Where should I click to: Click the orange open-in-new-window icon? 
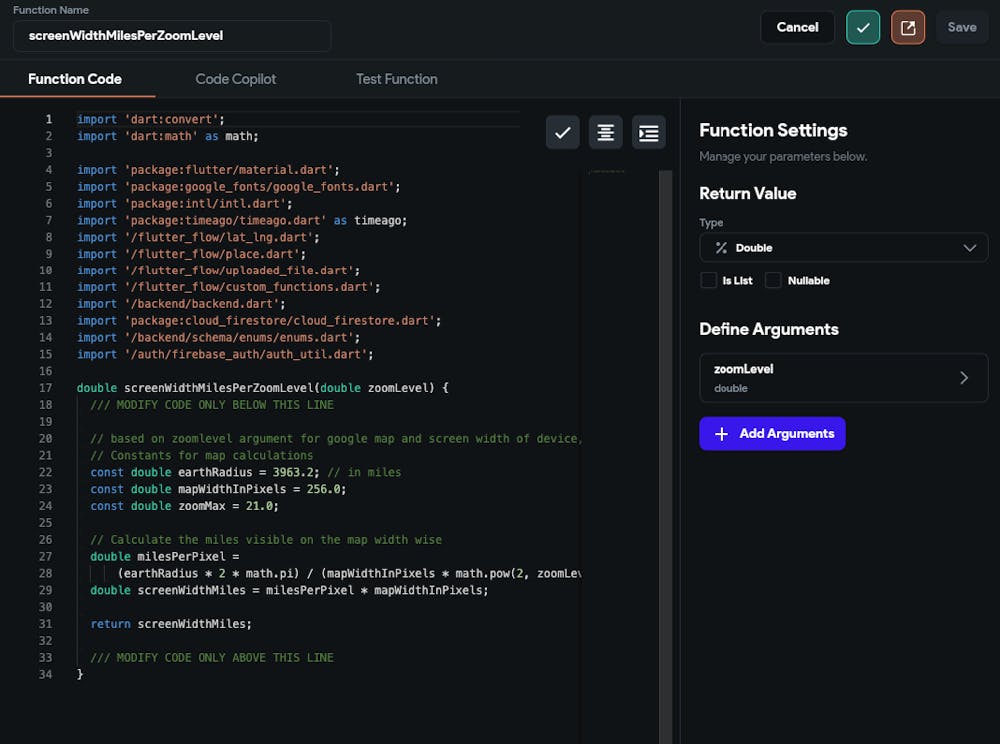(908, 28)
